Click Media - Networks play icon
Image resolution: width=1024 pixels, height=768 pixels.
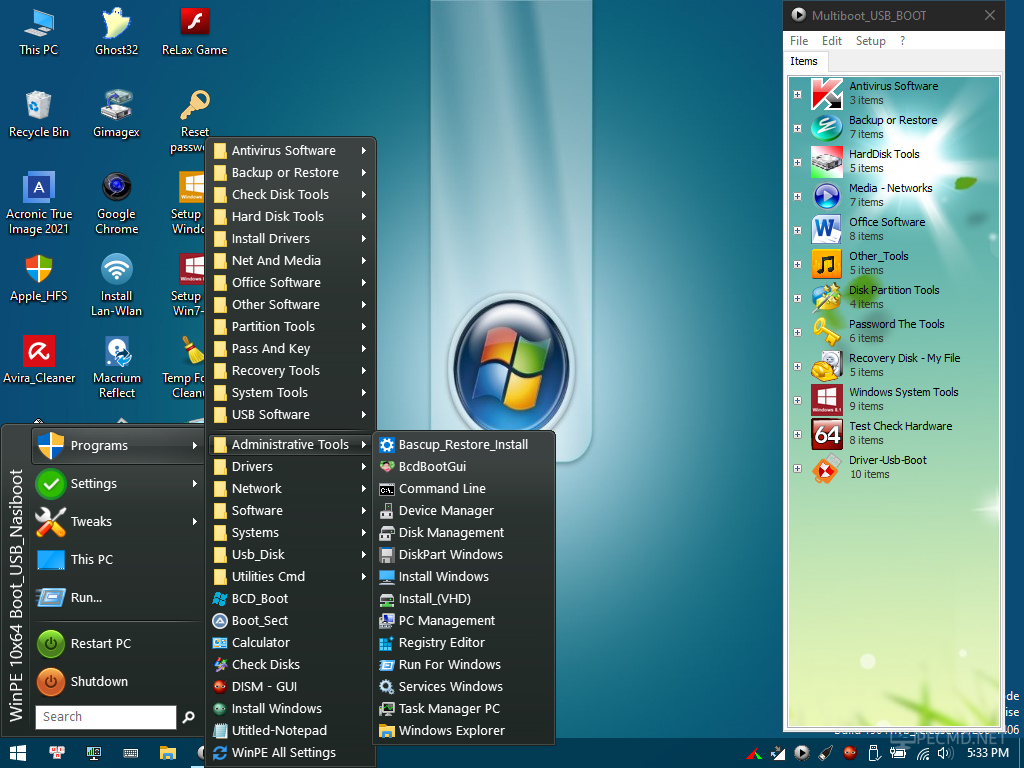pos(827,195)
